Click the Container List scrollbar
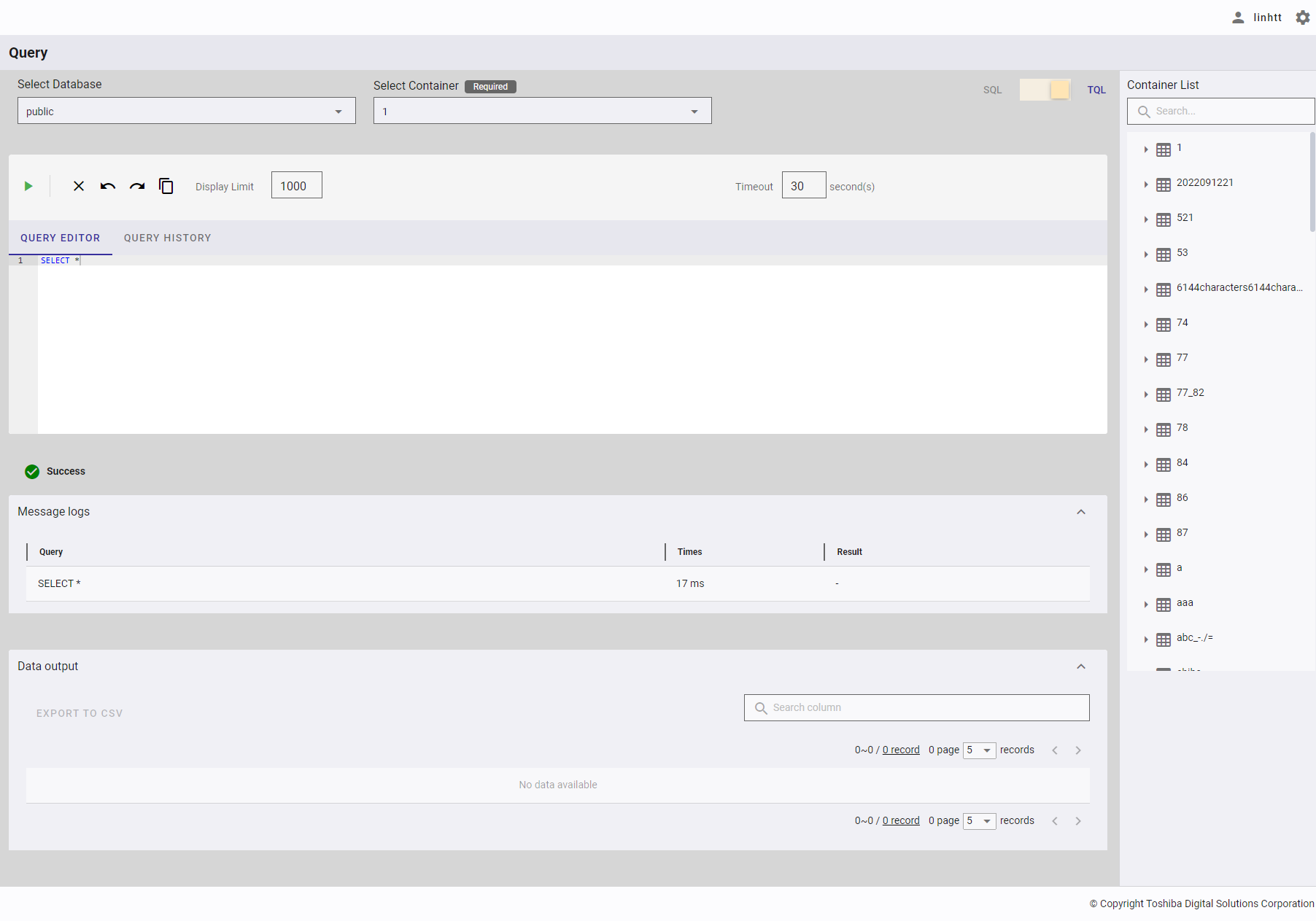The width and height of the screenshot is (1316, 921). click(1312, 182)
